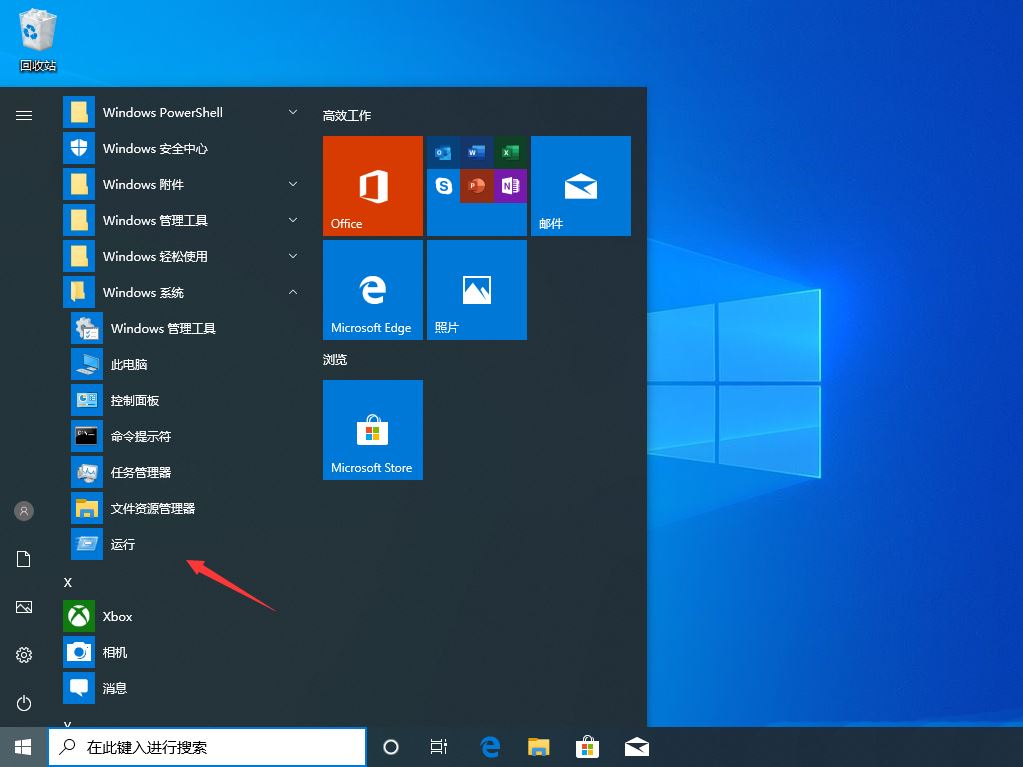
Task: Launch the 运行 (Run) dialog
Action: pos(122,544)
